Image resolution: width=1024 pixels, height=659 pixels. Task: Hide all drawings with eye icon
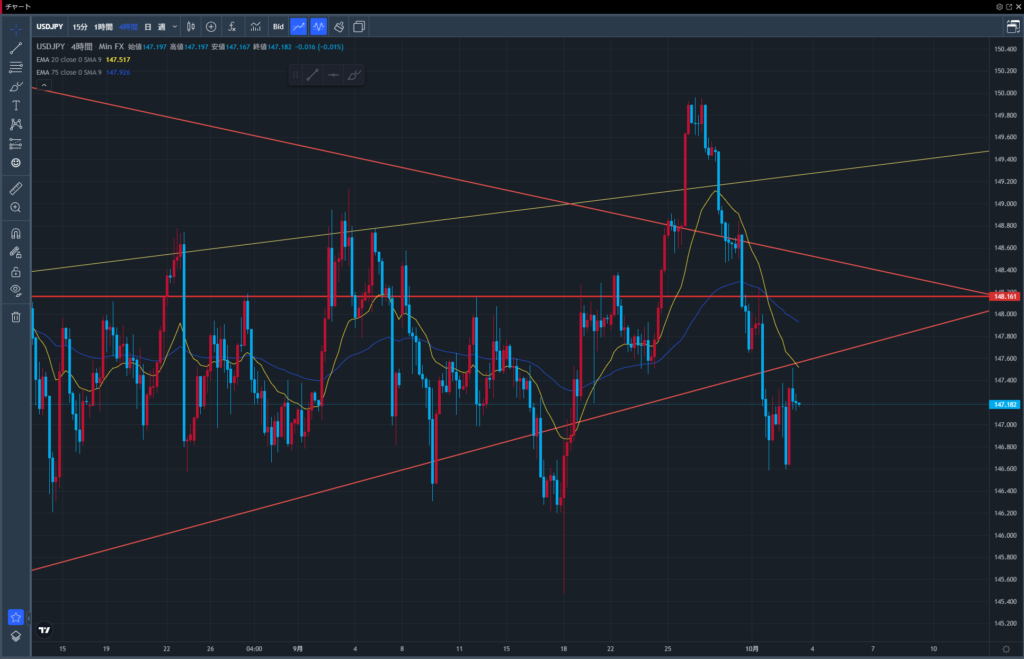pos(16,290)
